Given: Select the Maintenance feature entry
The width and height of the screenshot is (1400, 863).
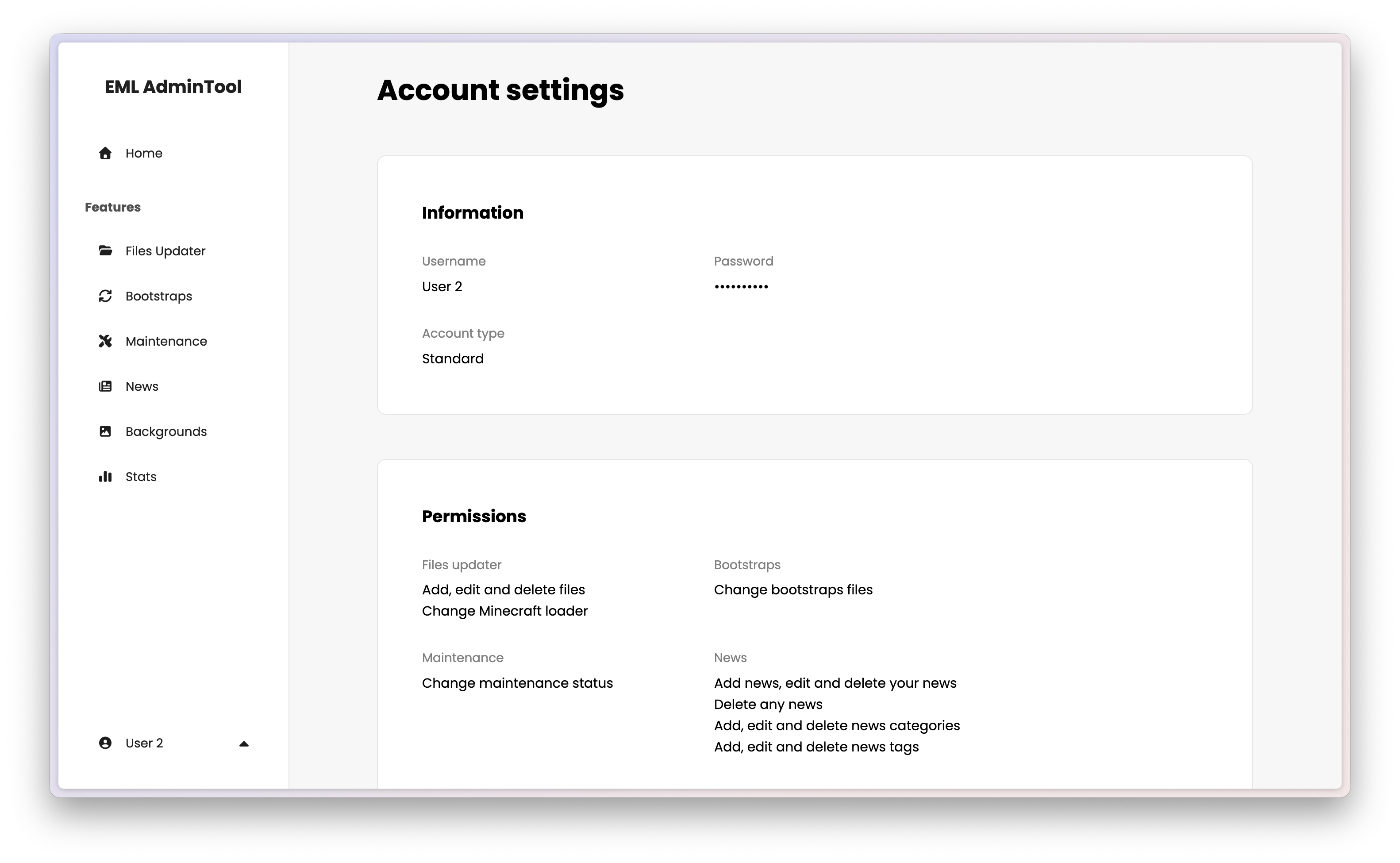Looking at the screenshot, I should pyautogui.click(x=166, y=341).
